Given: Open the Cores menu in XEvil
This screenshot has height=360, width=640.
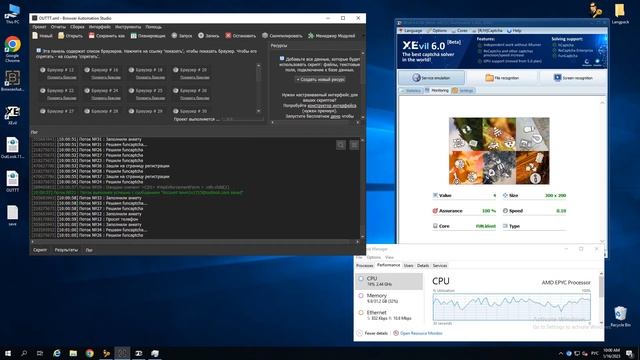Looking at the screenshot, I should point(460,31).
